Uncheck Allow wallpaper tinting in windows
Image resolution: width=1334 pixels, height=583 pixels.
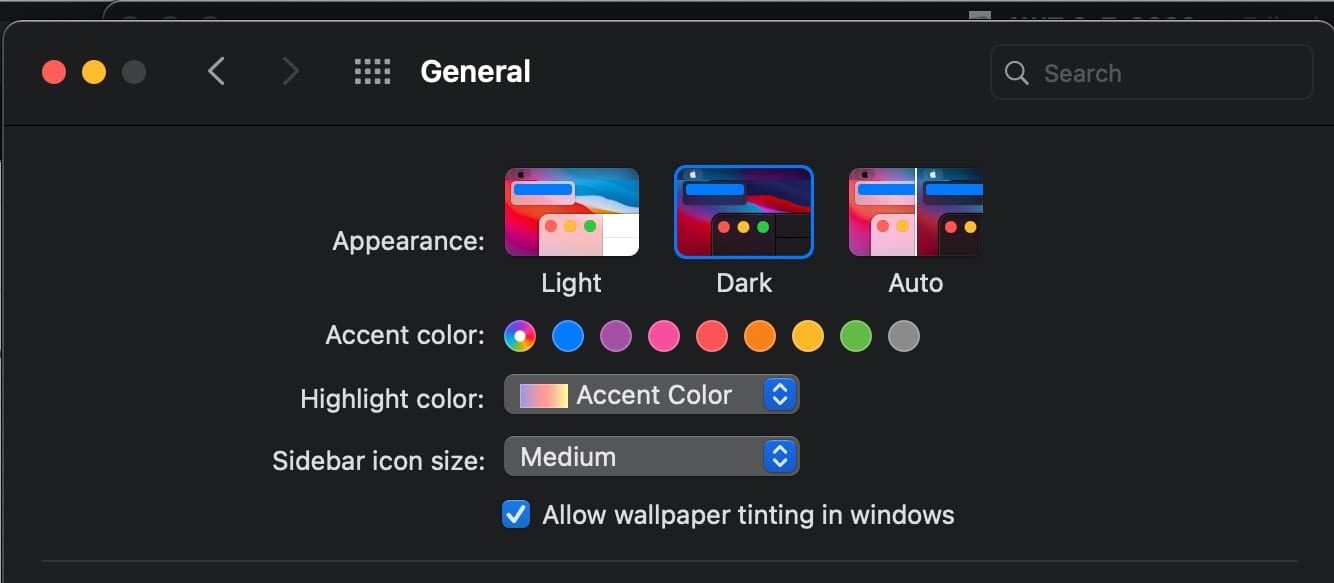(516, 515)
